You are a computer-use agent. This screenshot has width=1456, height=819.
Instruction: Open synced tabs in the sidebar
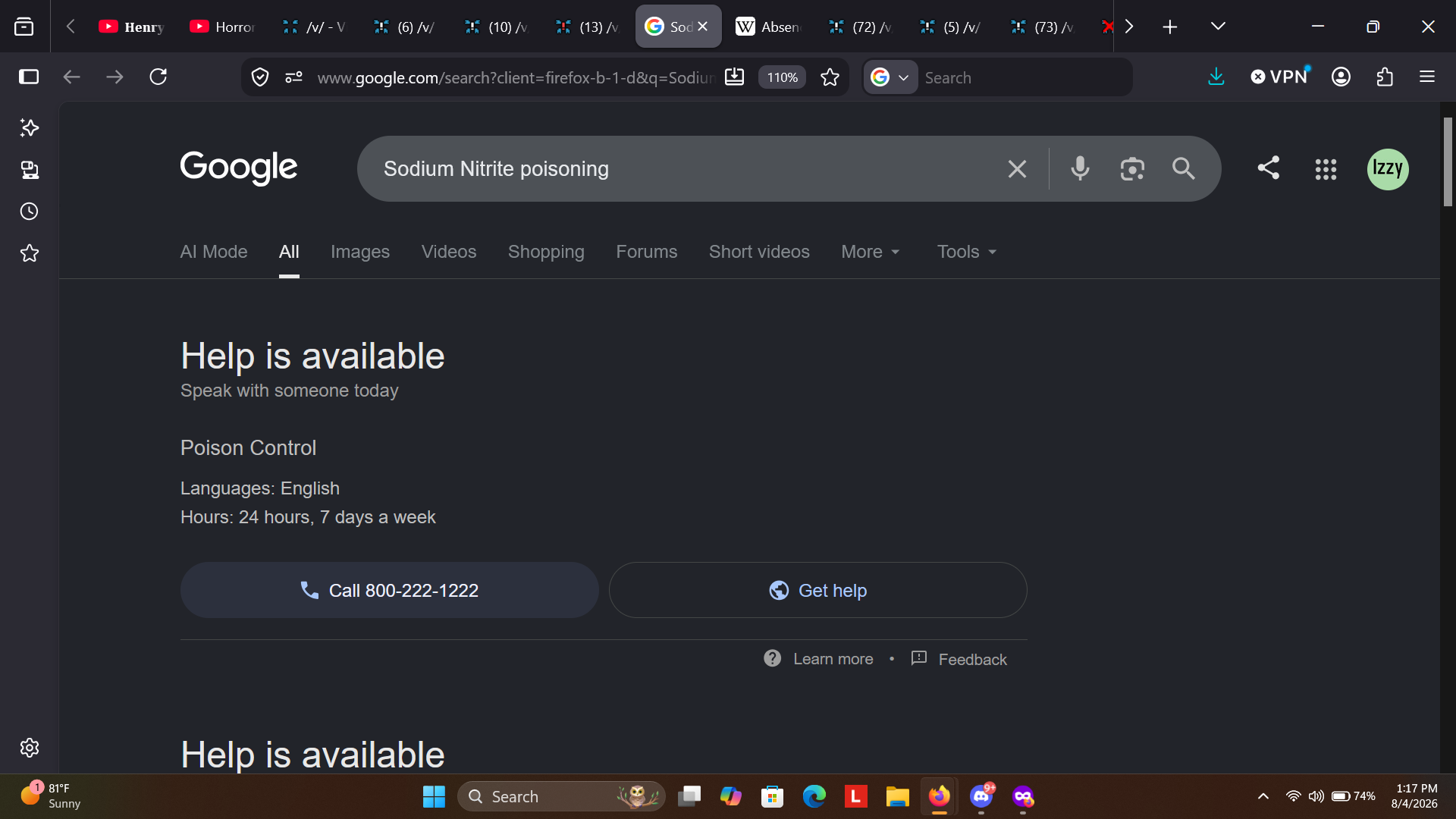pyautogui.click(x=30, y=169)
